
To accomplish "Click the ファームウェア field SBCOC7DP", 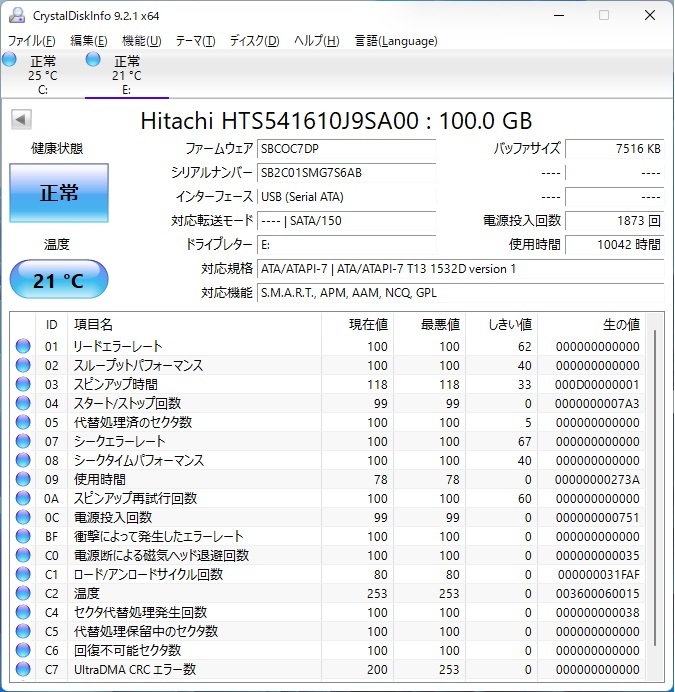I will [347, 149].
